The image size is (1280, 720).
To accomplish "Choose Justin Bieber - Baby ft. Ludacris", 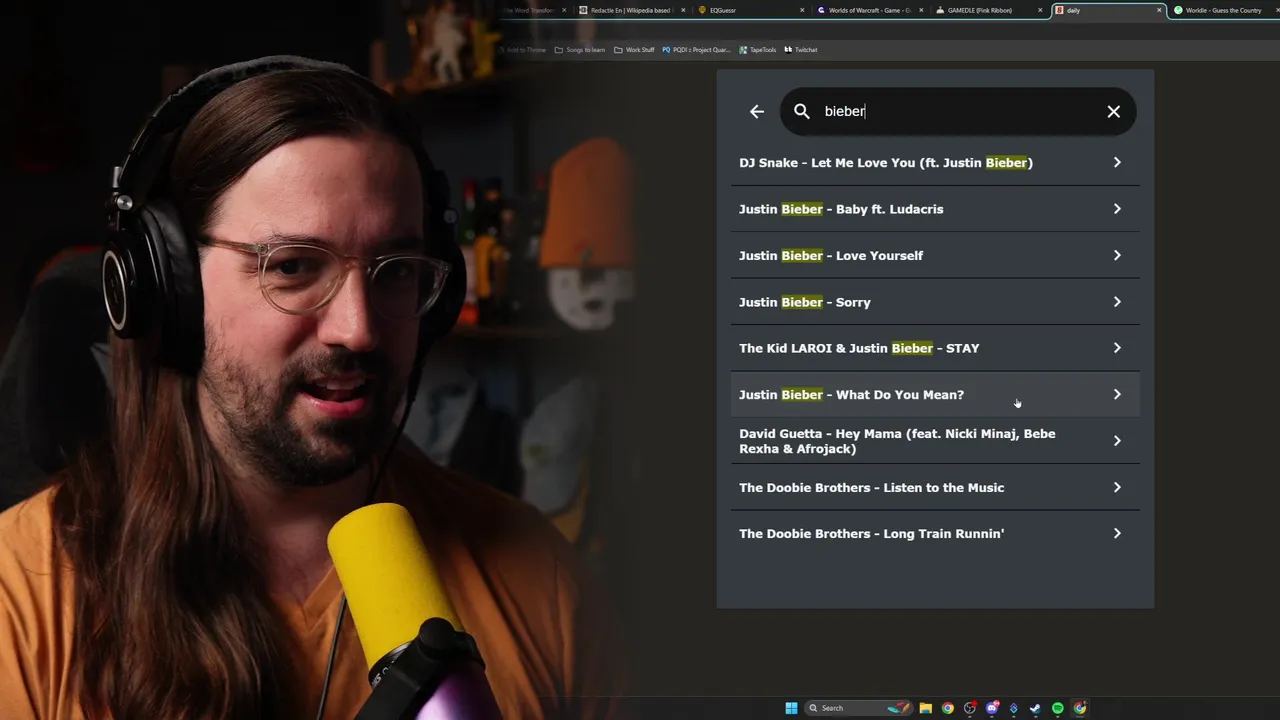I will click(x=935, y=209).
